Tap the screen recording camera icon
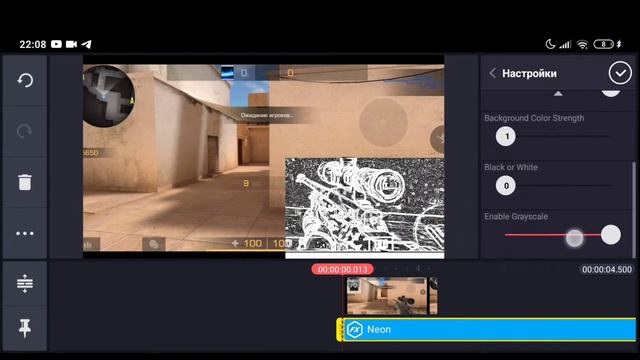 tap(71, 44)
